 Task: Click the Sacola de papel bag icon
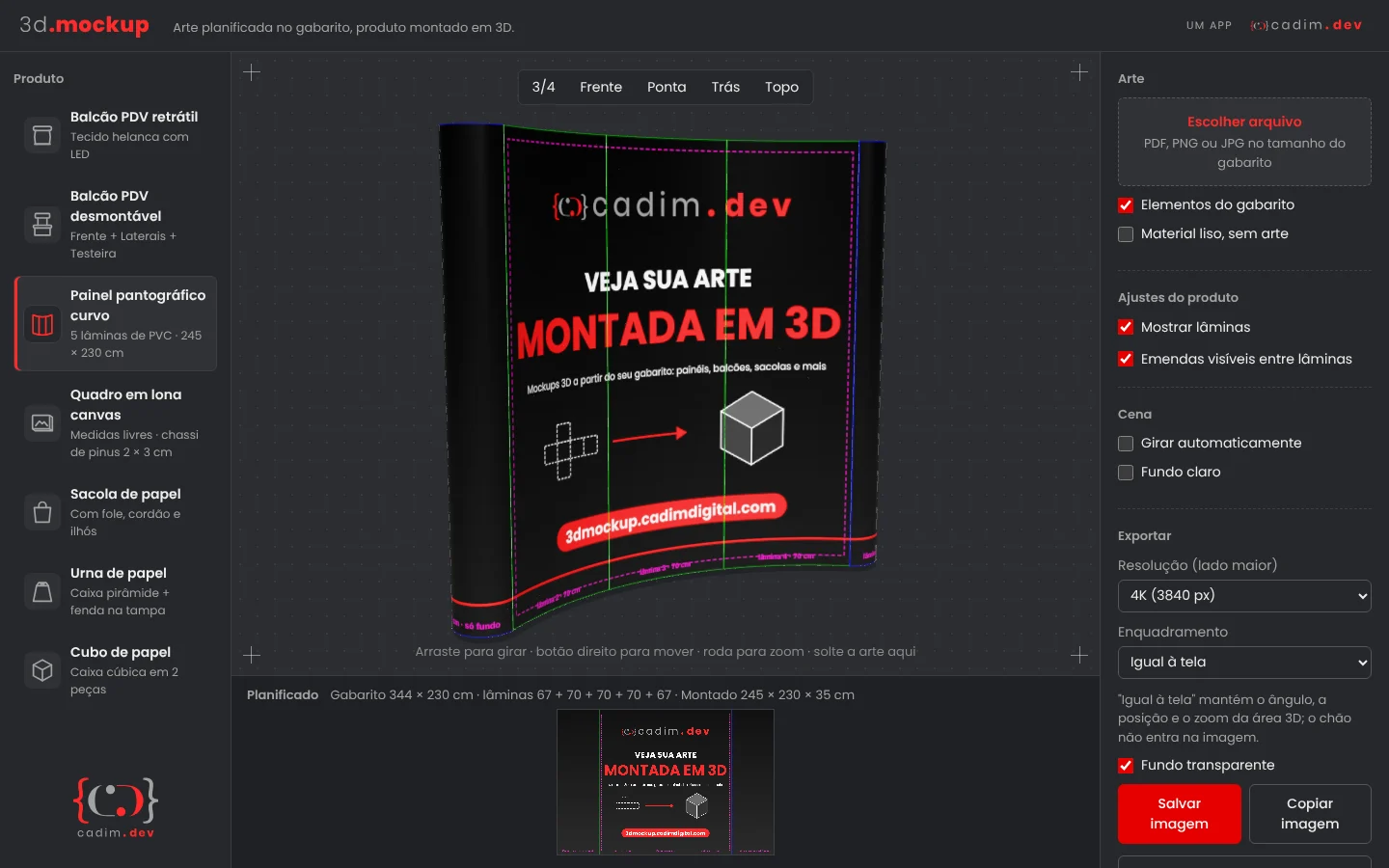click(x=42, y=512)
